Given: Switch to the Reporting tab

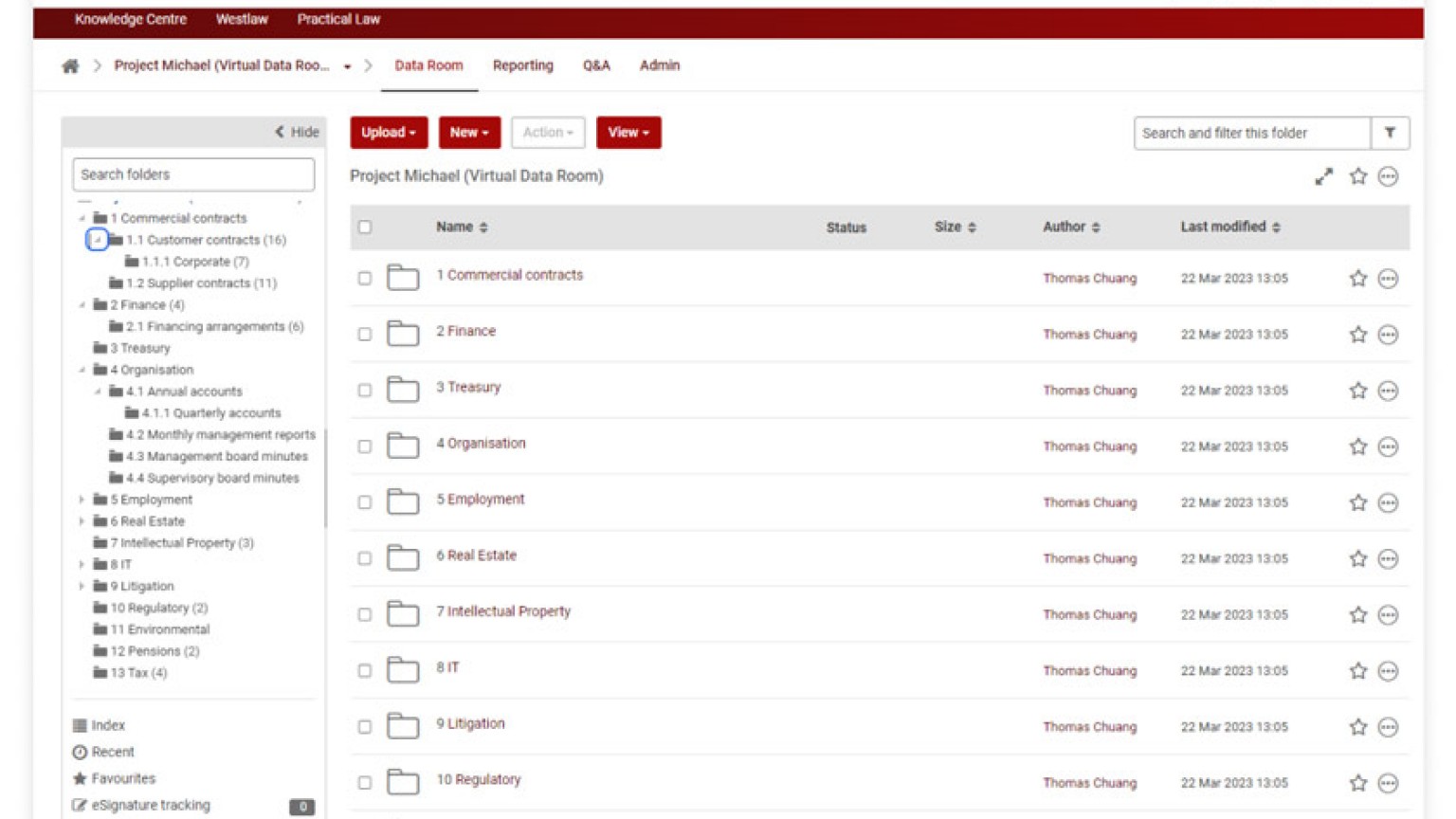Looking at the screenshot, I should (x=522, y=65).
